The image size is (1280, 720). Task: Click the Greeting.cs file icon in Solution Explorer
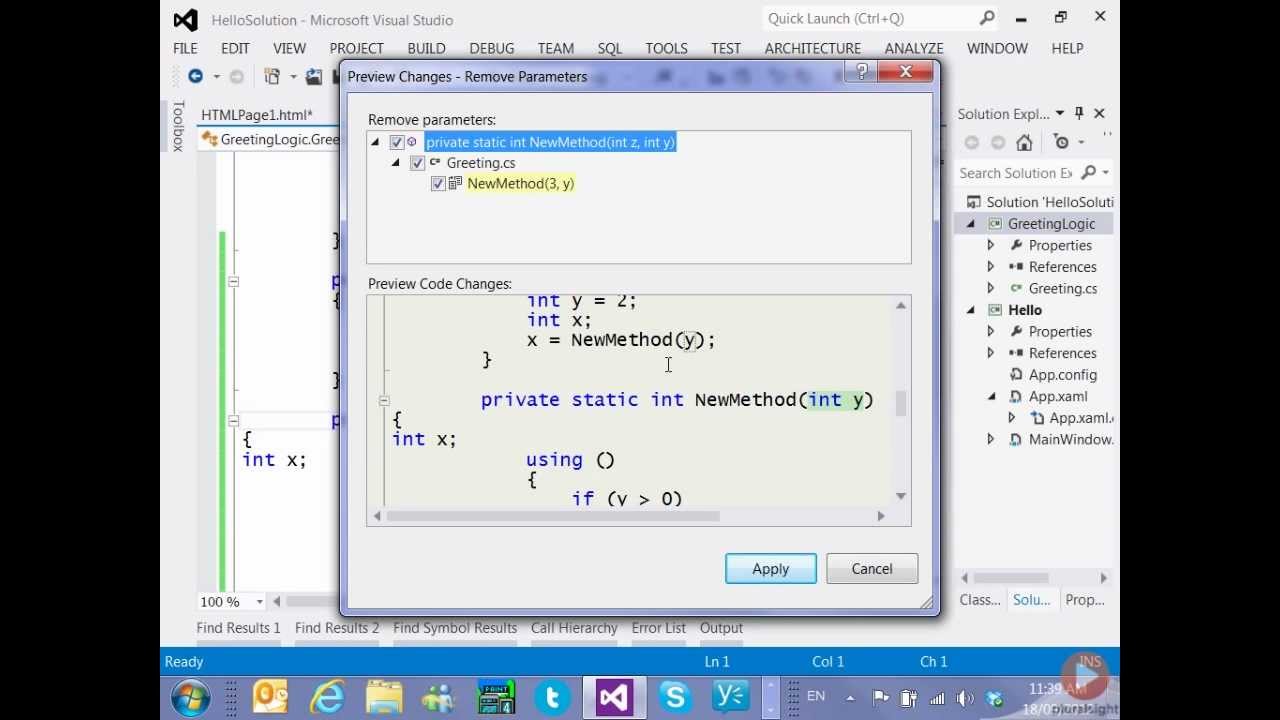(1016, 288)
